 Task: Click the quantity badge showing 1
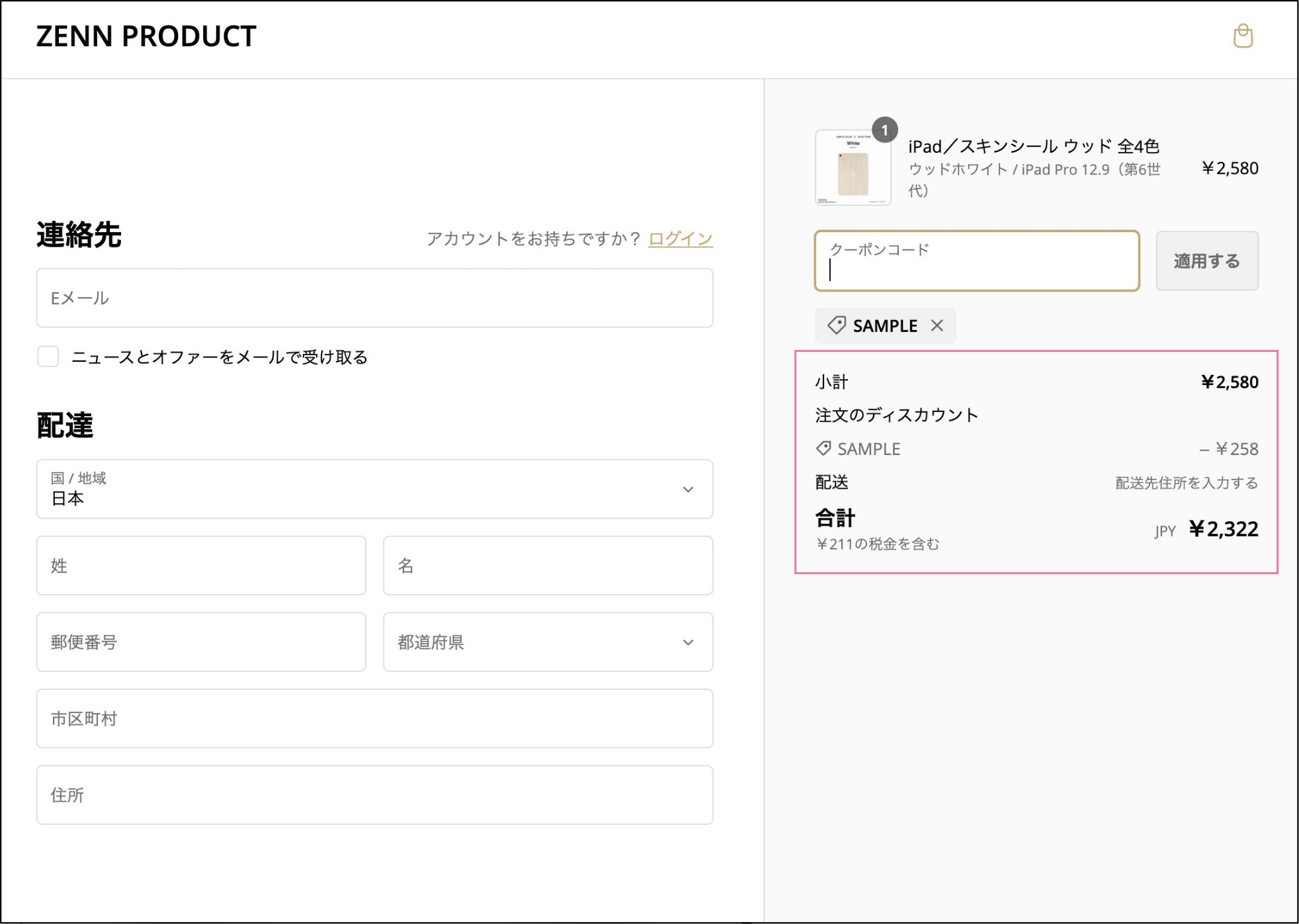click(884, 130)
